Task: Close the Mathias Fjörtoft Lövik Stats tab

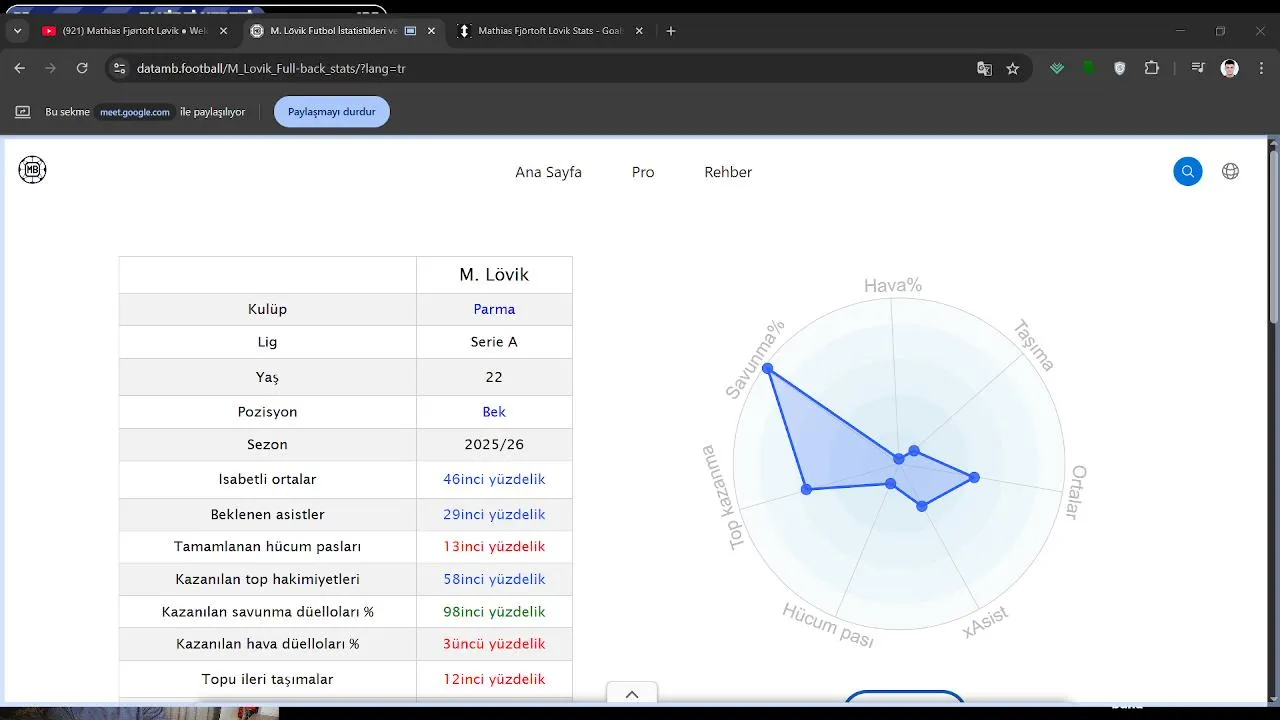Action: pos(639,31)
